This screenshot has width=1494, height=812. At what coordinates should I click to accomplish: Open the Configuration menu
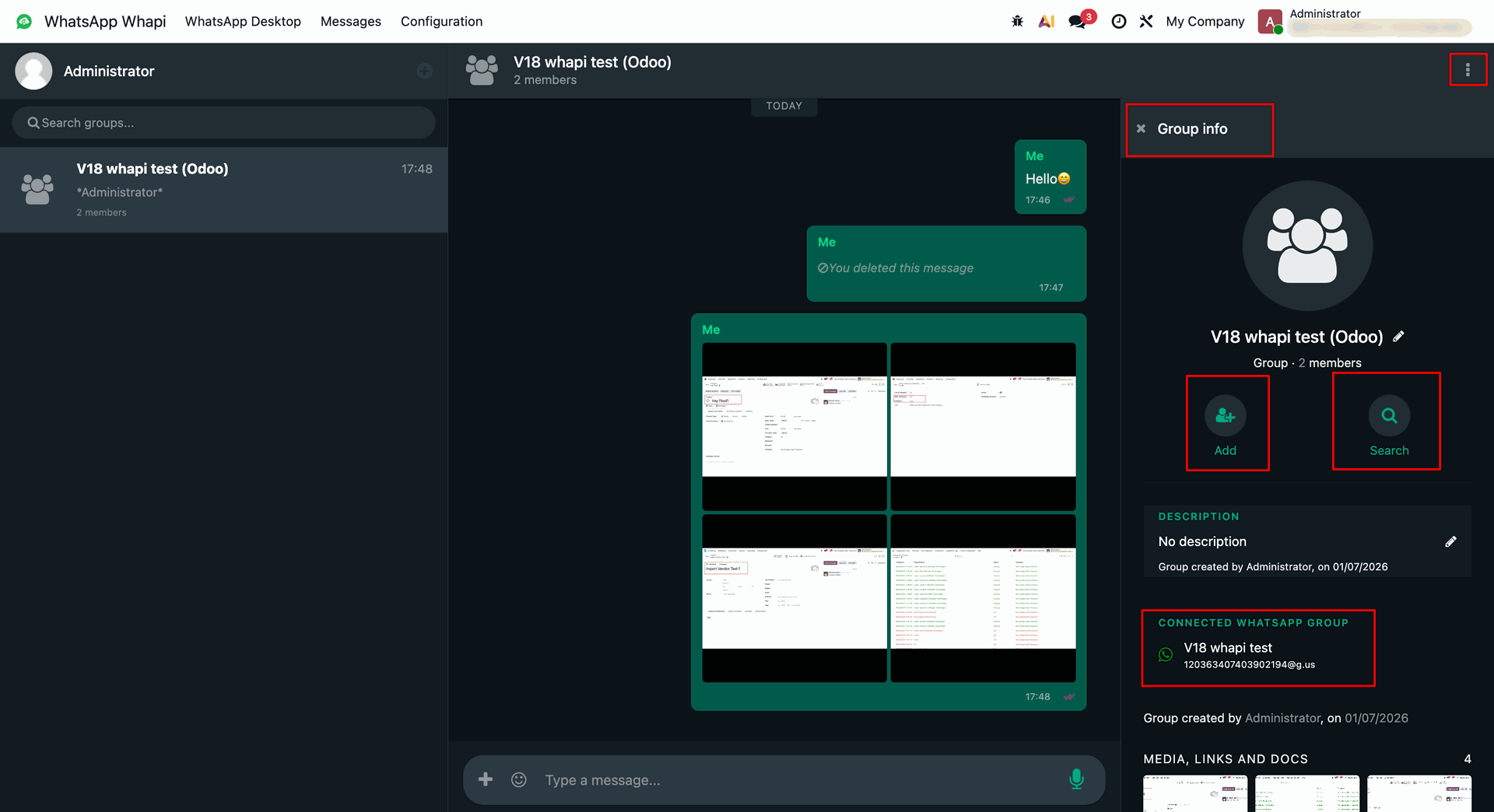pyautogui.click(x=441, y=21)
